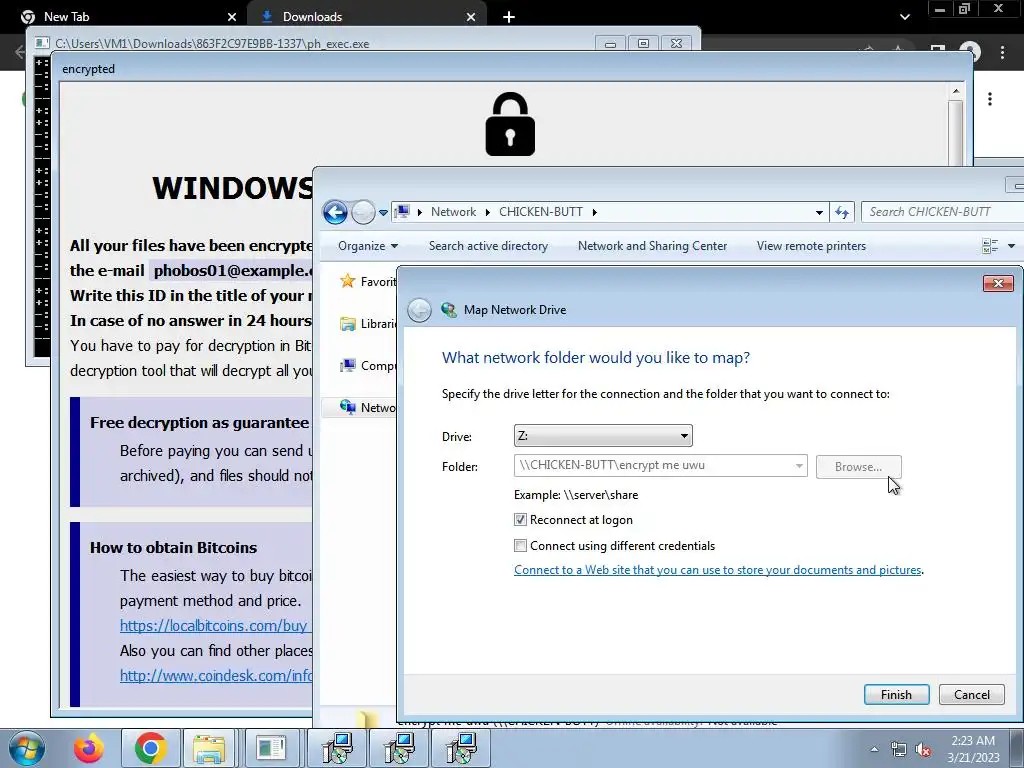The height and width of the screenshot is (768, 1024).
Task: Click Network in the breadcrumb path
Action: point(453,212)
